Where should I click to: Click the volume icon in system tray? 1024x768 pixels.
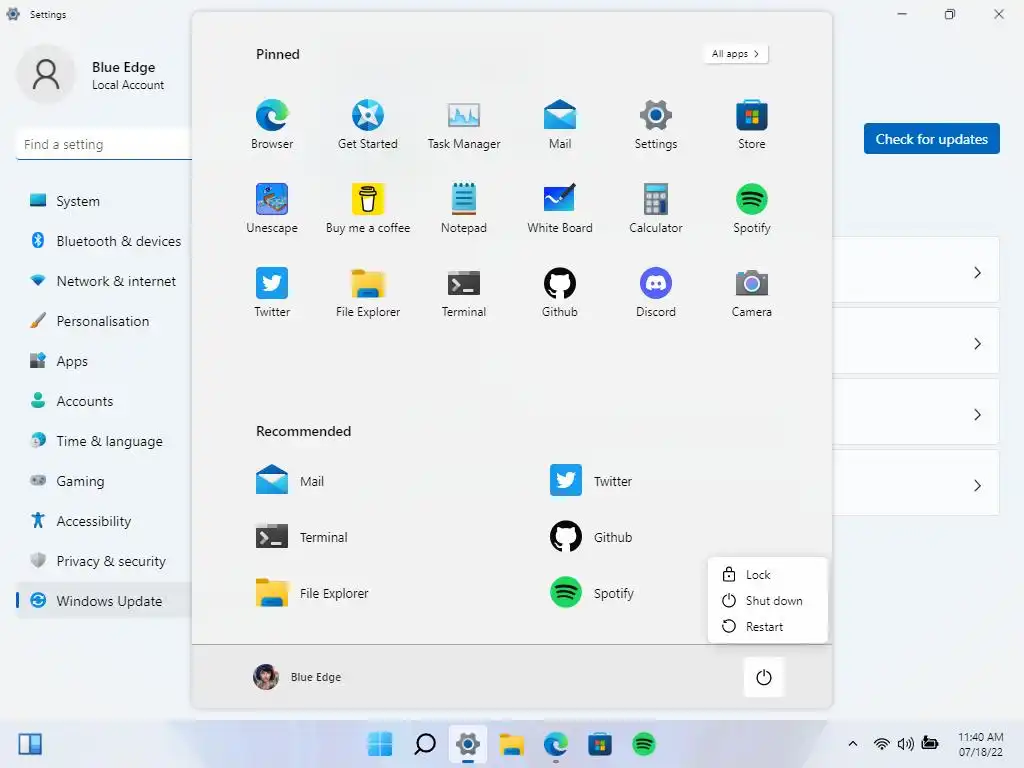(905, 744)
